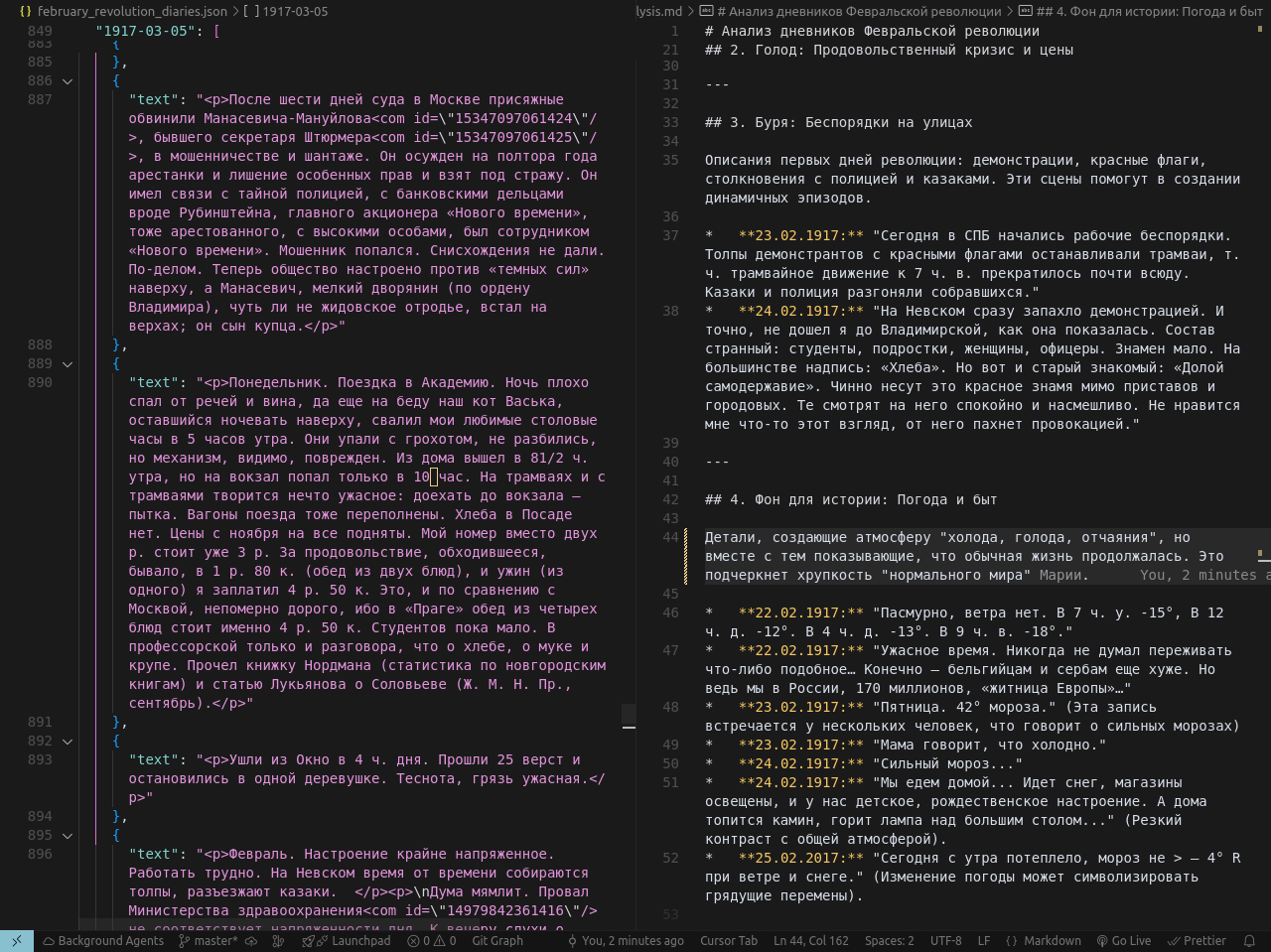Click the cloud publish sync icon next to master
The width and height of the screenshot is (1271, 952).
click(251, 941)
